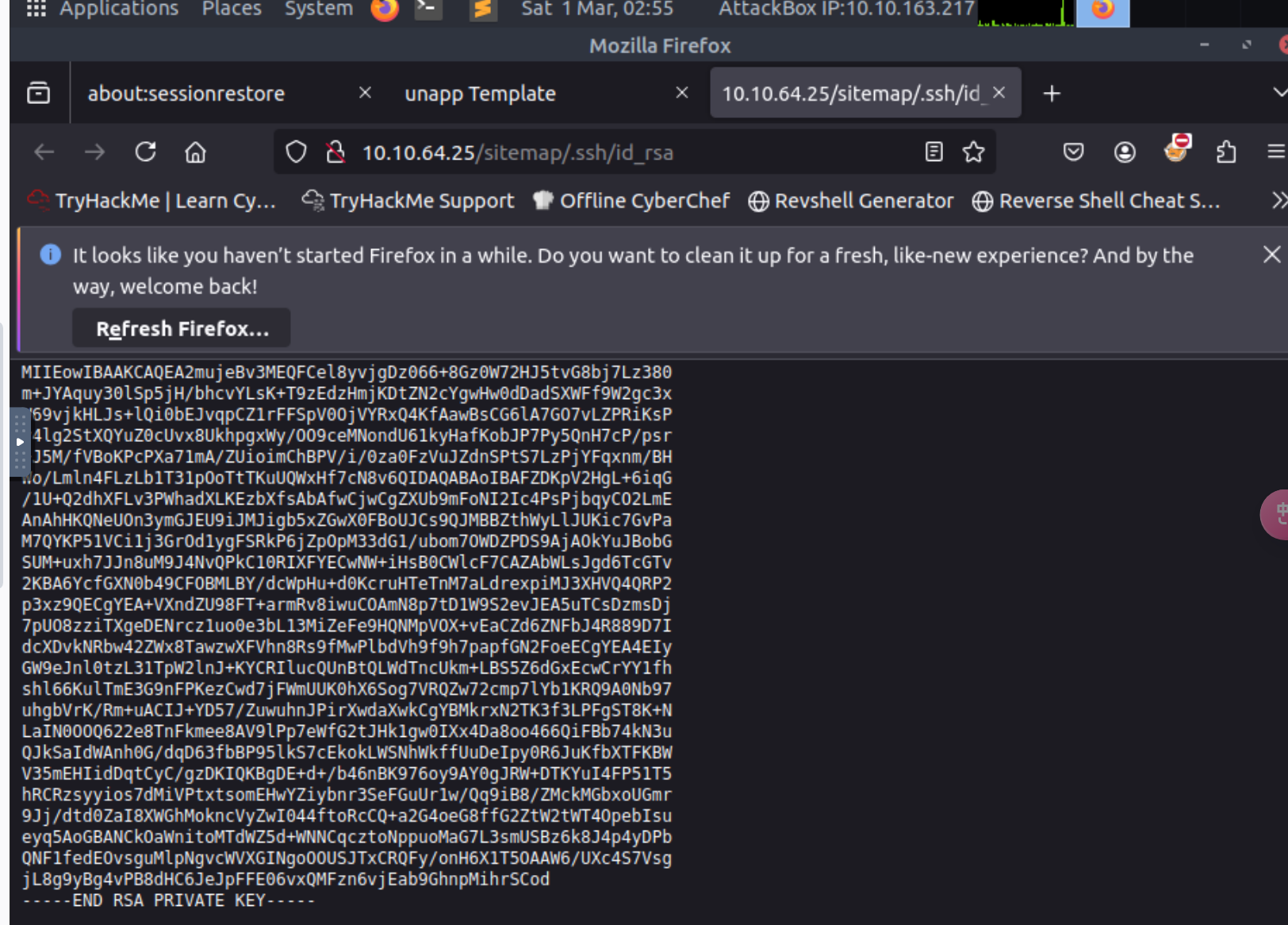Go back to the previous page

44,152
